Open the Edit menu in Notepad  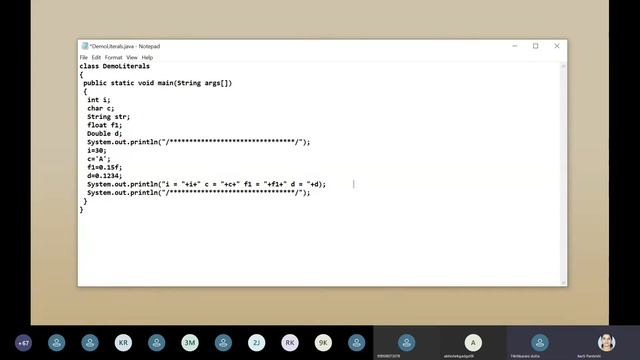pos(96,58)
